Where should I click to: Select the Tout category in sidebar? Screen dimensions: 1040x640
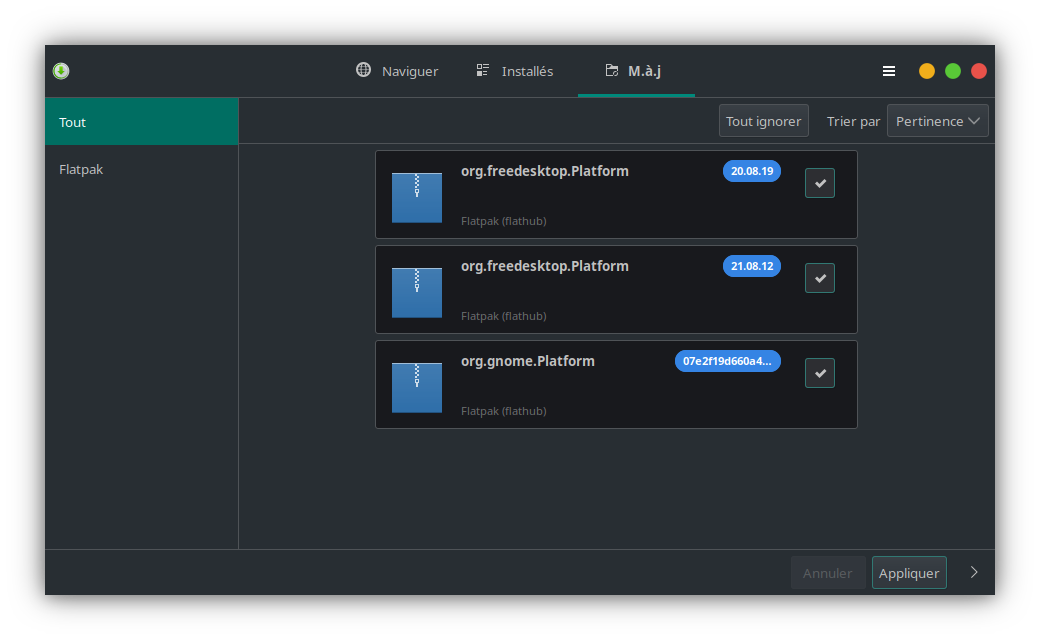(142, 122)
